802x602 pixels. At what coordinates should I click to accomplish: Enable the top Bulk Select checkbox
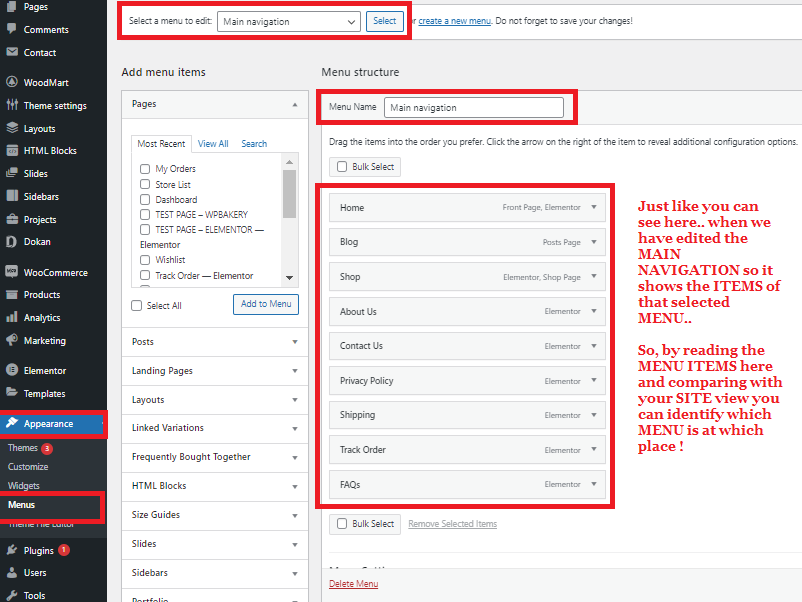(342, 167)
